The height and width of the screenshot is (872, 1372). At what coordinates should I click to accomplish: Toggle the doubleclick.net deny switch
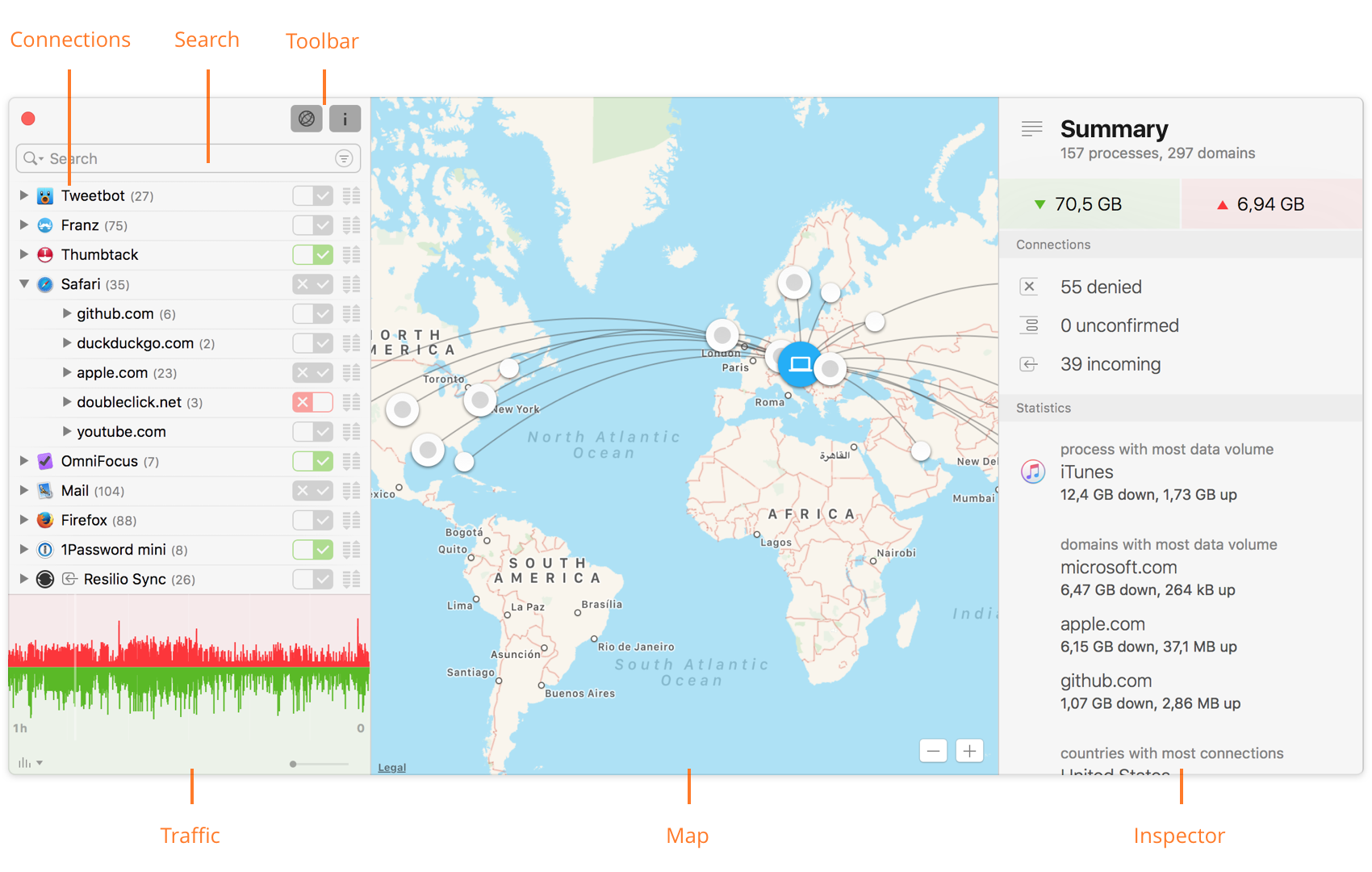pos(313,402)
